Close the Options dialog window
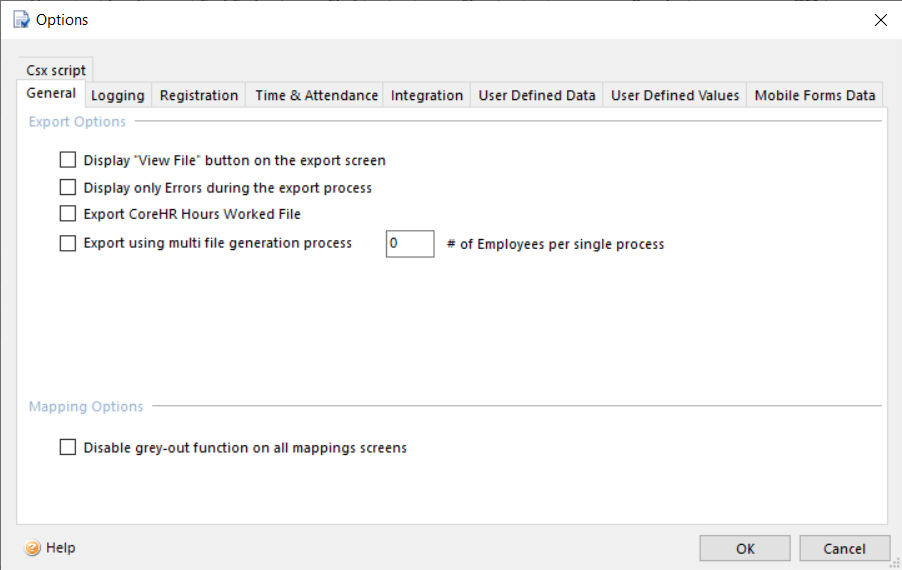Viewport: 902px width, 570px height. [881, 20]
